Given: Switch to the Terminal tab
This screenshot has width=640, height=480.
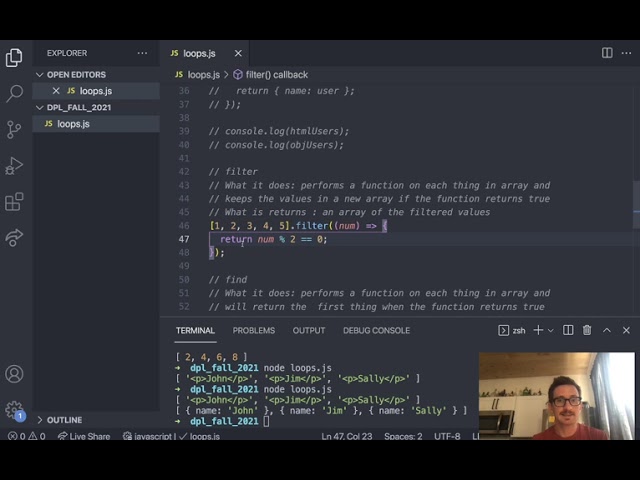Looking at the screenshot, I should click(195, 331).
